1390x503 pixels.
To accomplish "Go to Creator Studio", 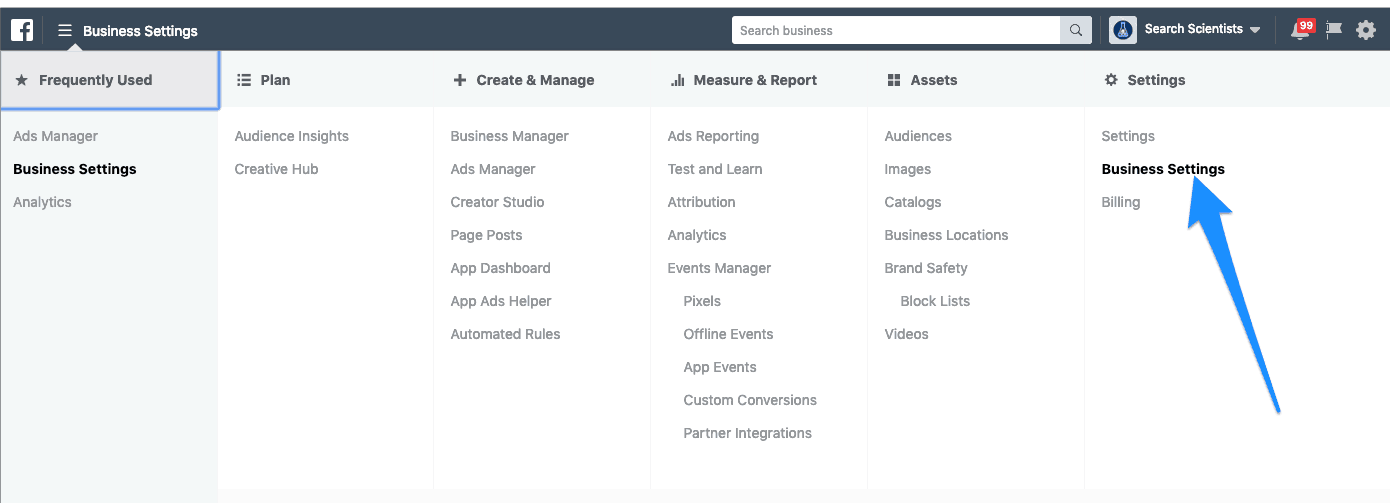I will tap(497, 202).
